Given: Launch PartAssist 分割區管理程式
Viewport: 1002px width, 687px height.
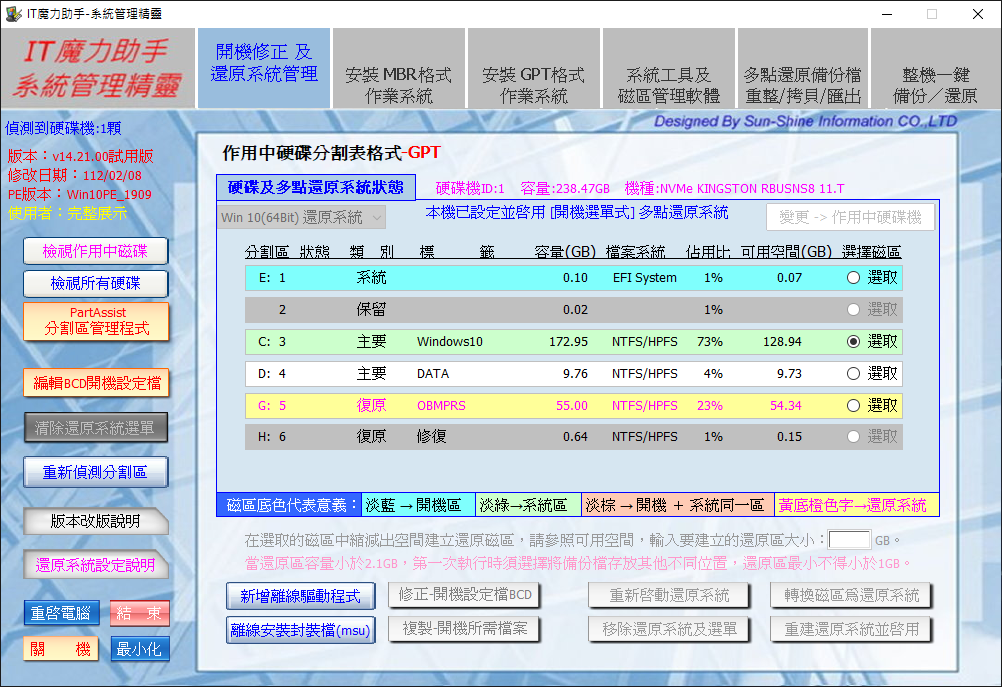Looking at the screenshot, I should 96,321.
